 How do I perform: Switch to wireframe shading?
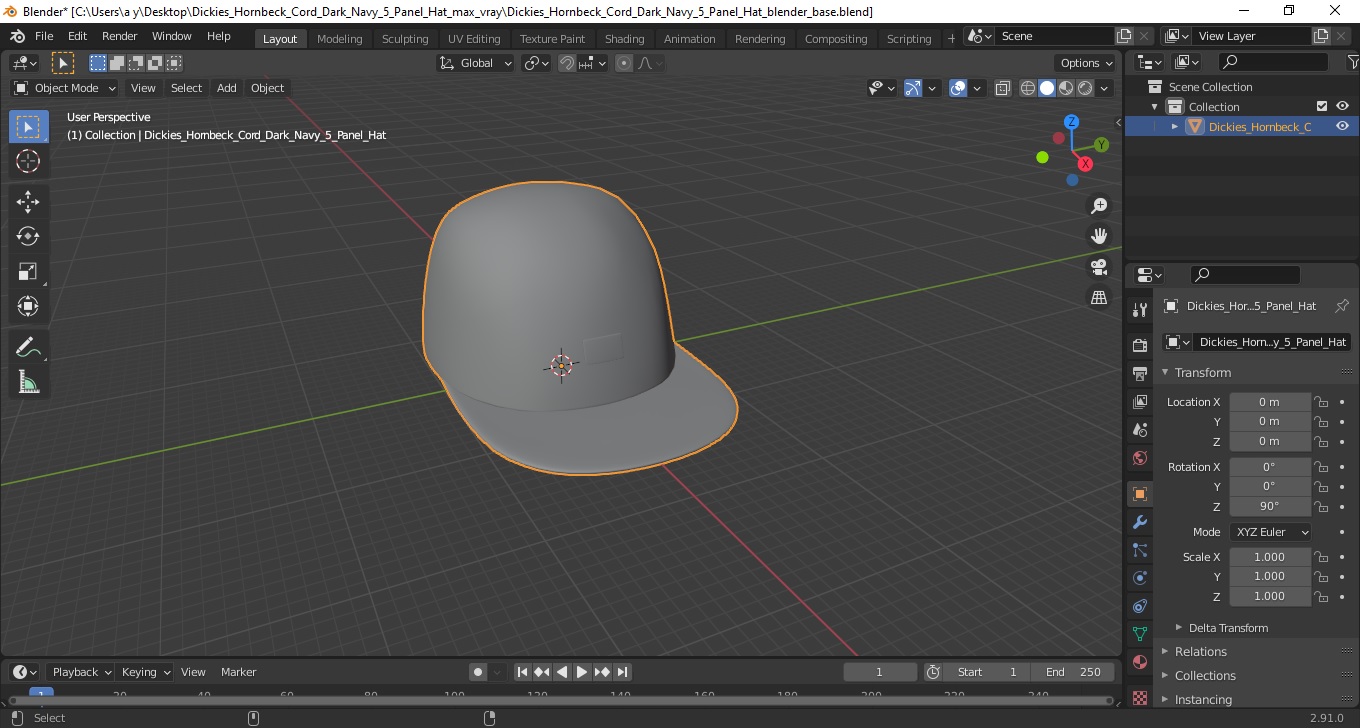(1028, 88)
